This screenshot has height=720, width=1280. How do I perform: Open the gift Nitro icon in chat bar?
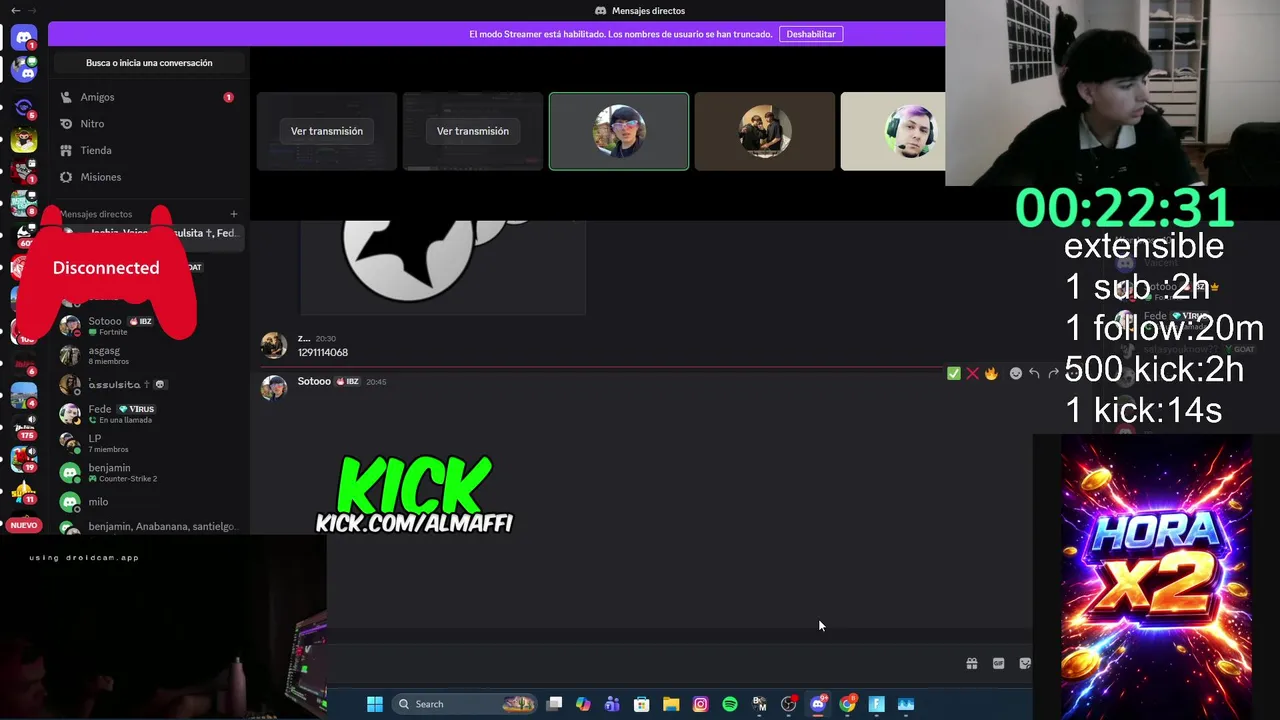[x=972, y=663]
